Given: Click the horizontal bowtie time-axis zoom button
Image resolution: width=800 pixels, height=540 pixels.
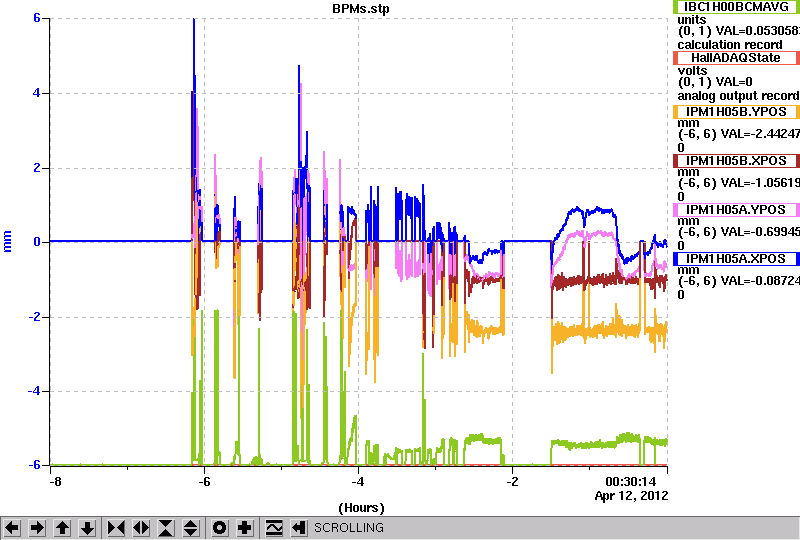Looking at the screenshot, I should [116, 528].
